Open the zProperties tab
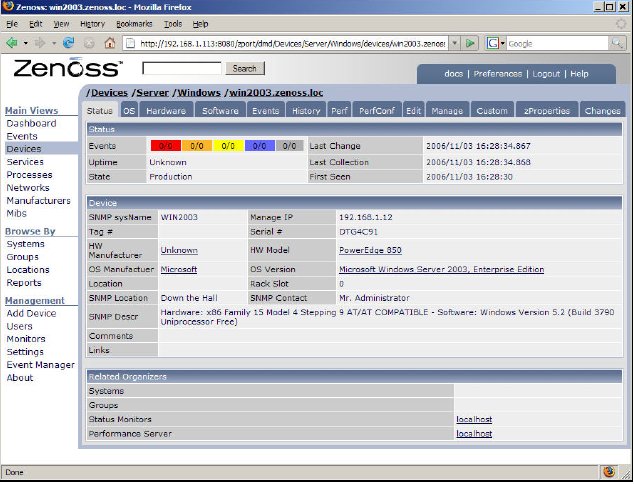The height and width of the screenshot is (484, 634). point(547,111)
